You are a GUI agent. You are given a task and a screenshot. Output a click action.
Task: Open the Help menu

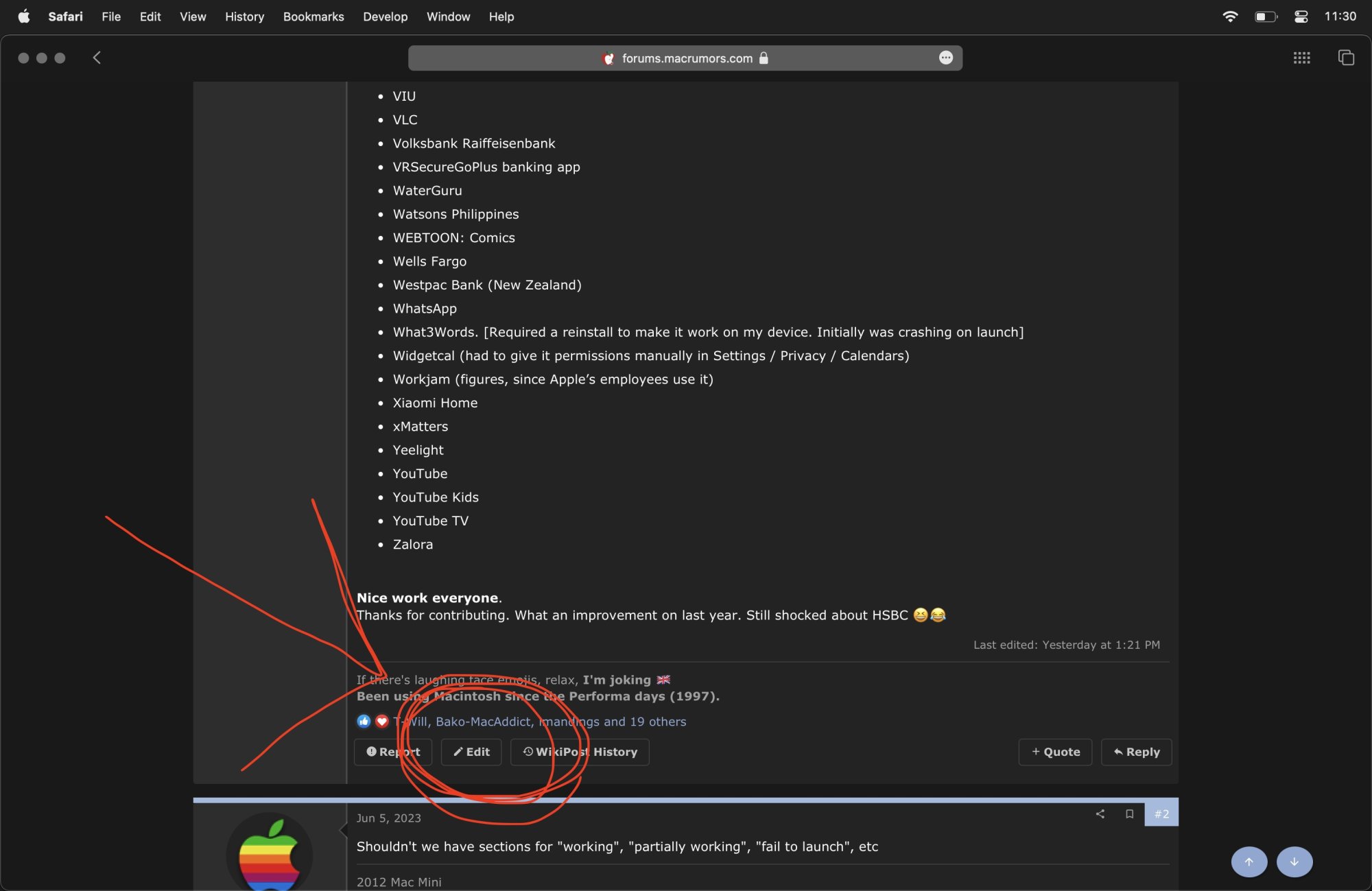(x=501, y=16)
